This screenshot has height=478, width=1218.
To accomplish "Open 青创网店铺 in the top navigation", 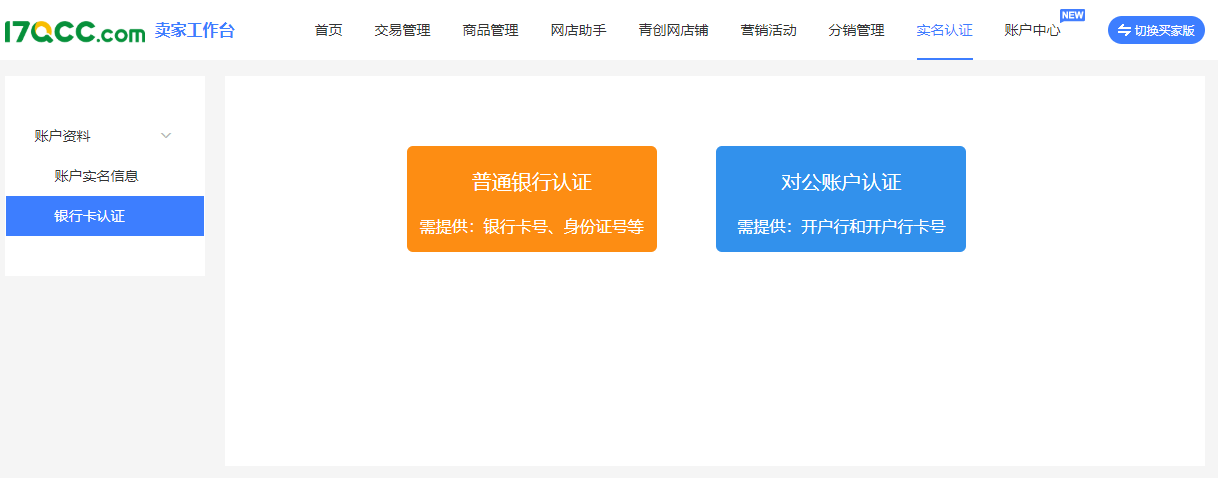I will [x=673, y=30].
